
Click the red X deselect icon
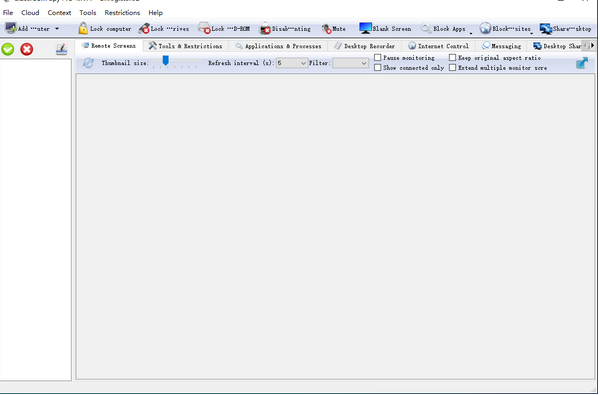coord(26,49)
